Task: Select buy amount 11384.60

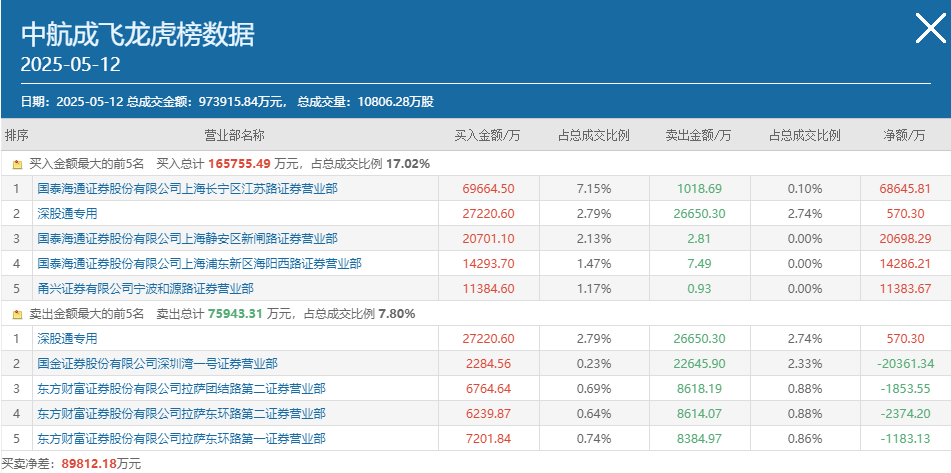Action: (488, 289)
